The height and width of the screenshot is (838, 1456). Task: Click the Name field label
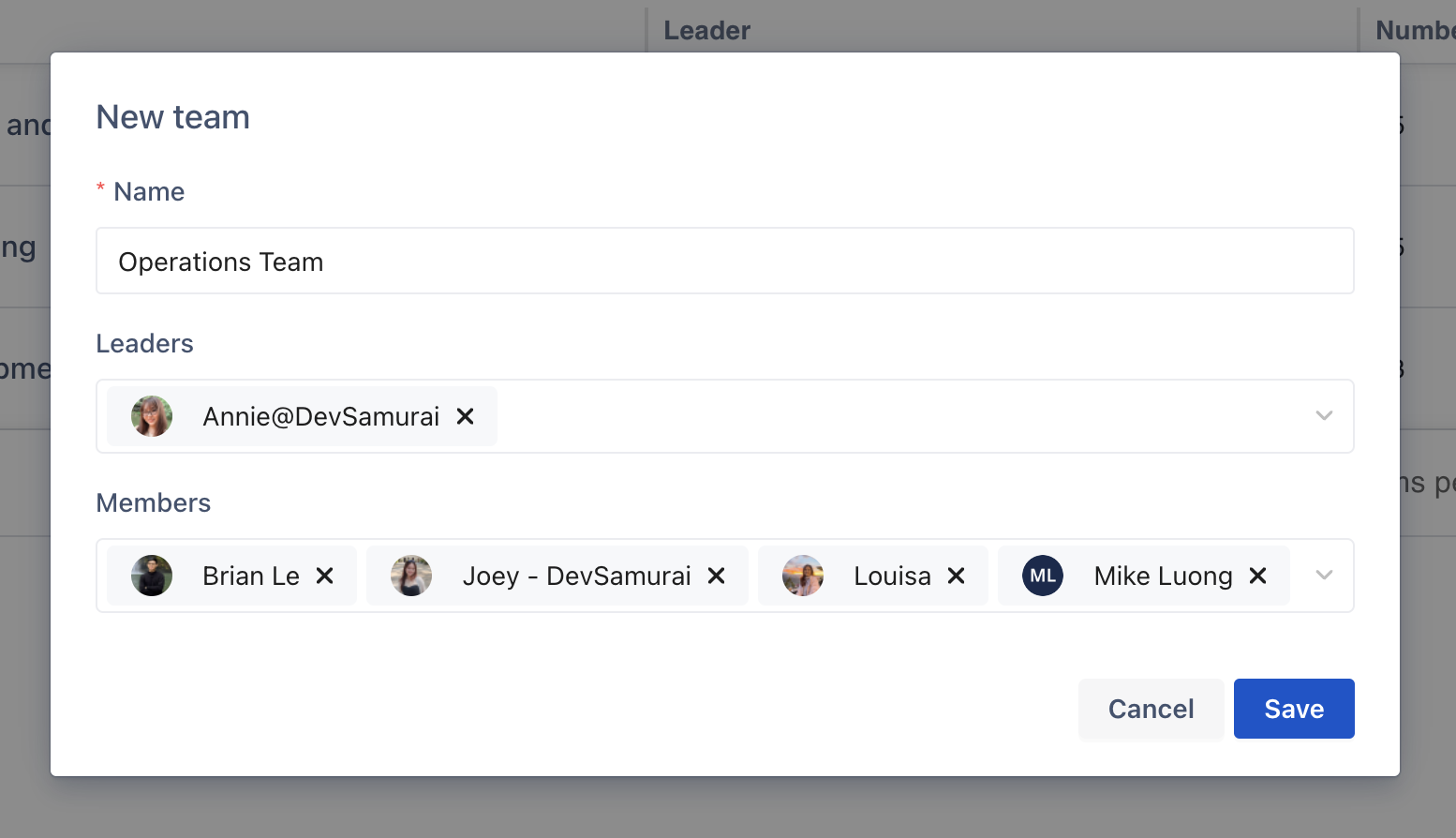(x=149, y=191)
